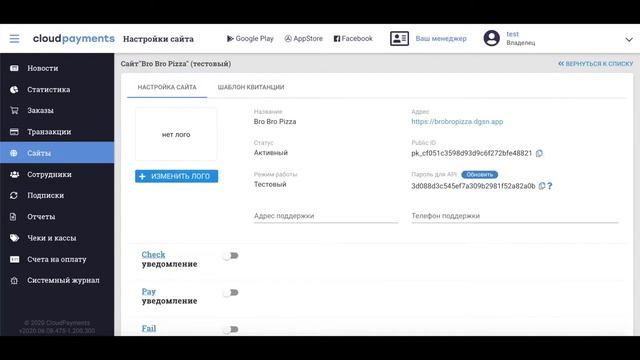Open Транзакции in the sidebar
This screenshot has height=360, width=640.
pyautogui.click(x=49, y=132)
